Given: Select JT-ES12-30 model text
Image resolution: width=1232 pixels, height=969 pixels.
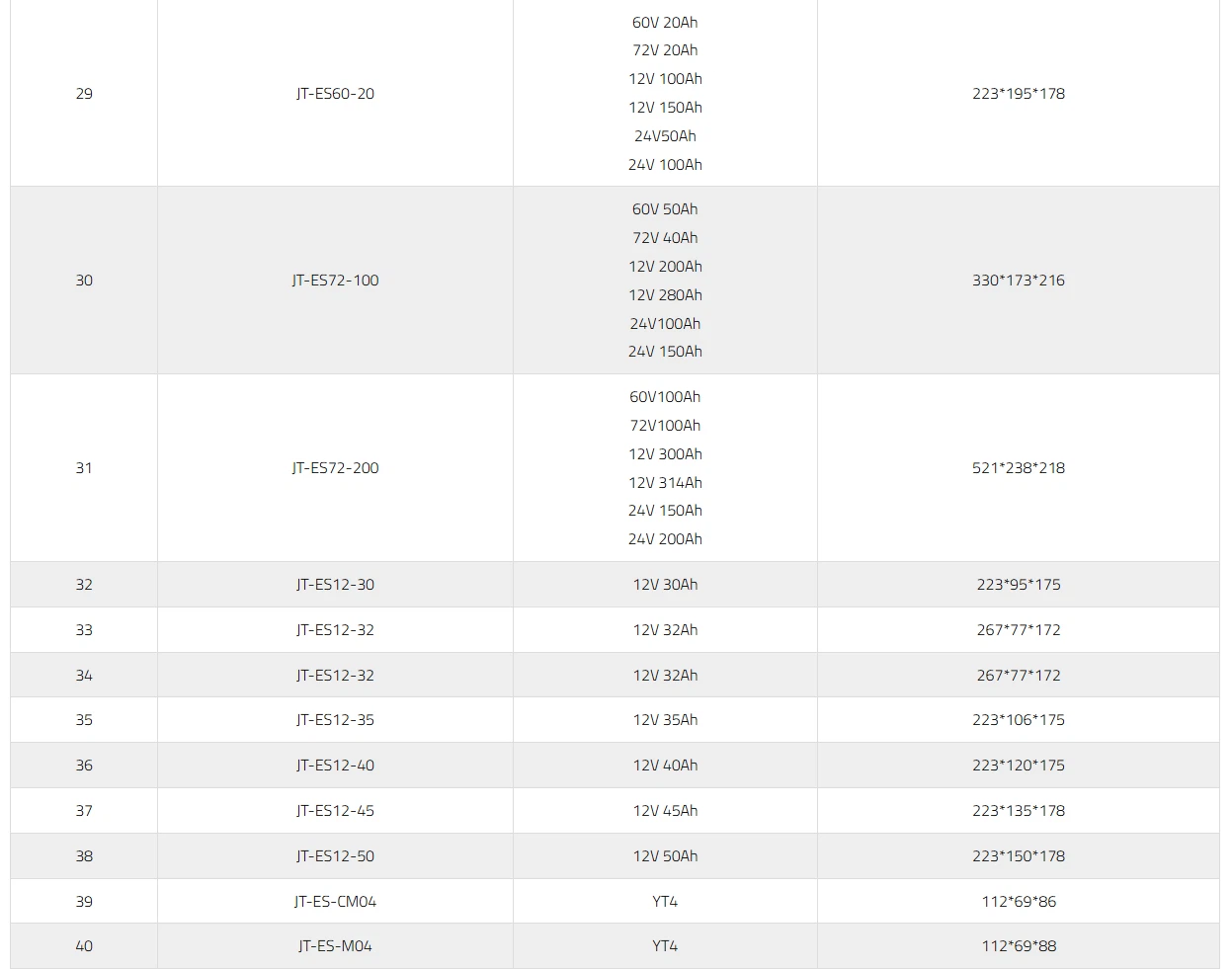Looking at the screenshot, I should 335,585.
